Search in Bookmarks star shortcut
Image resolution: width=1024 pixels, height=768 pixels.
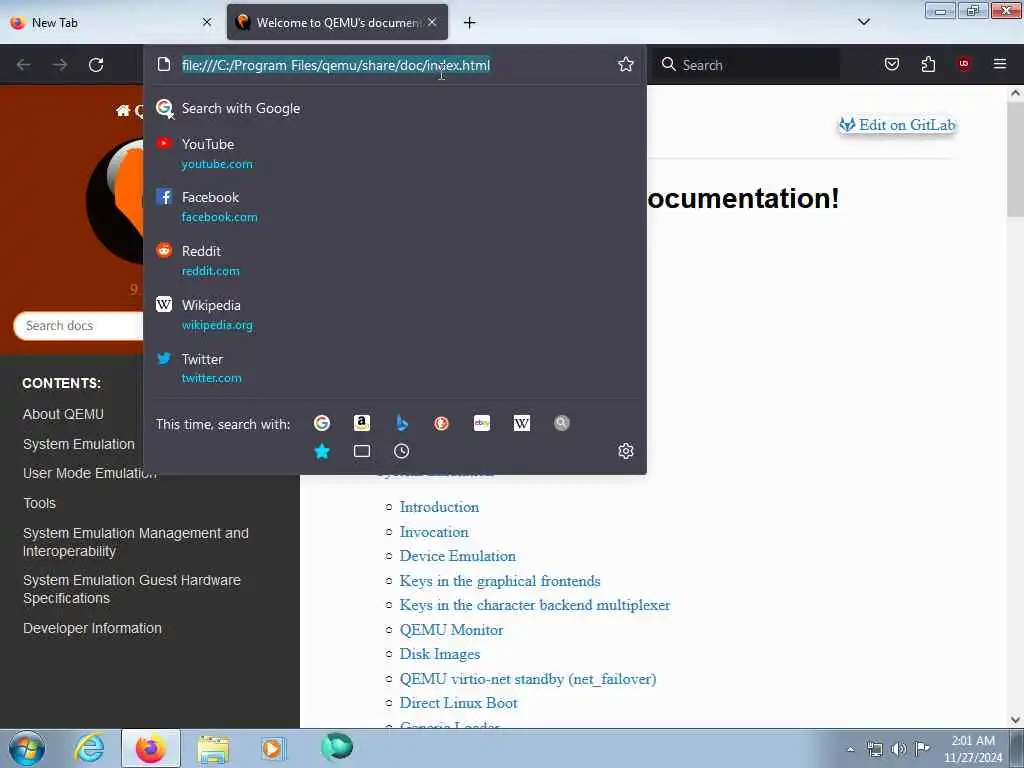[321, 451]
